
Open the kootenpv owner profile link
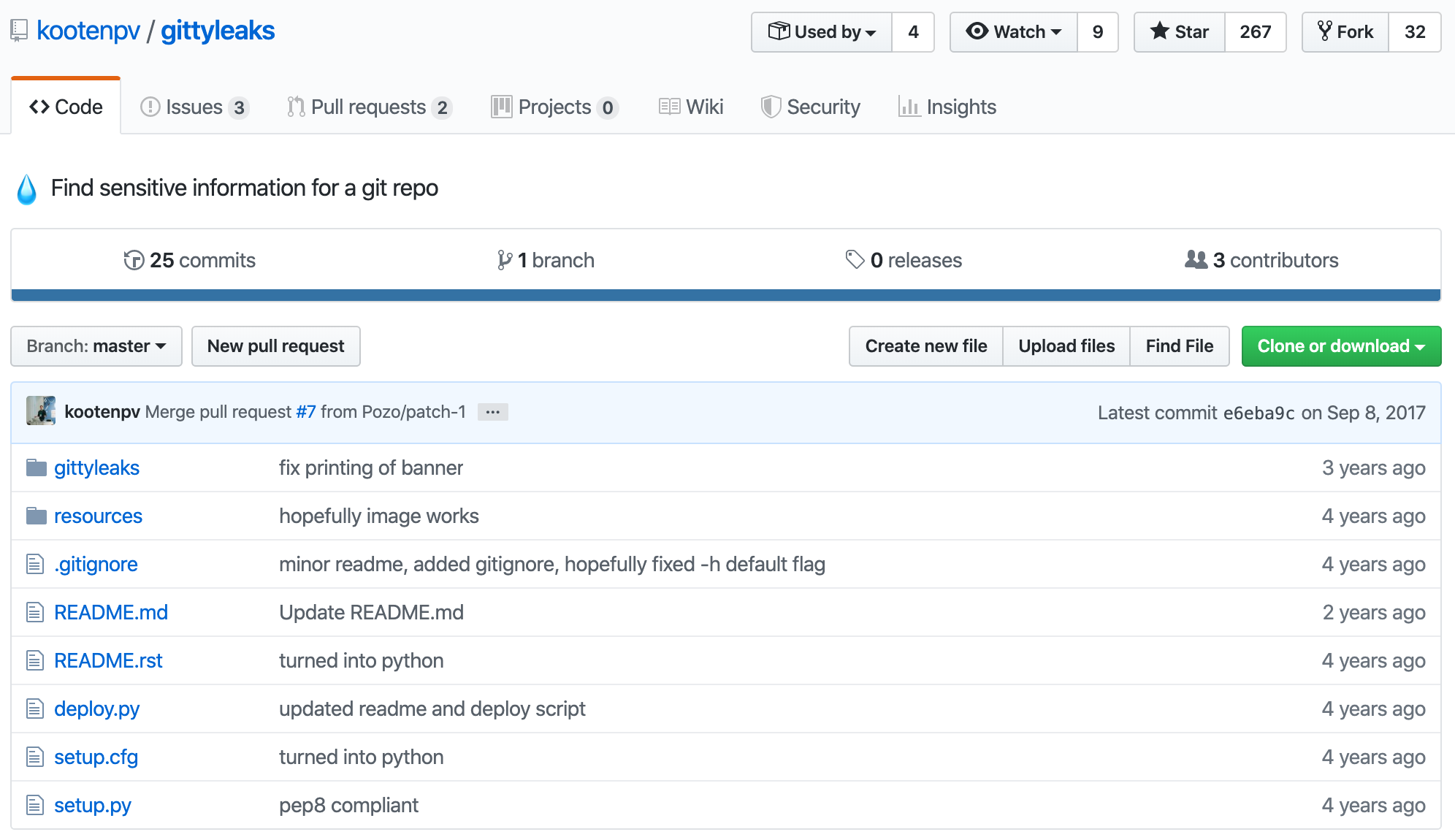point(88,31)
